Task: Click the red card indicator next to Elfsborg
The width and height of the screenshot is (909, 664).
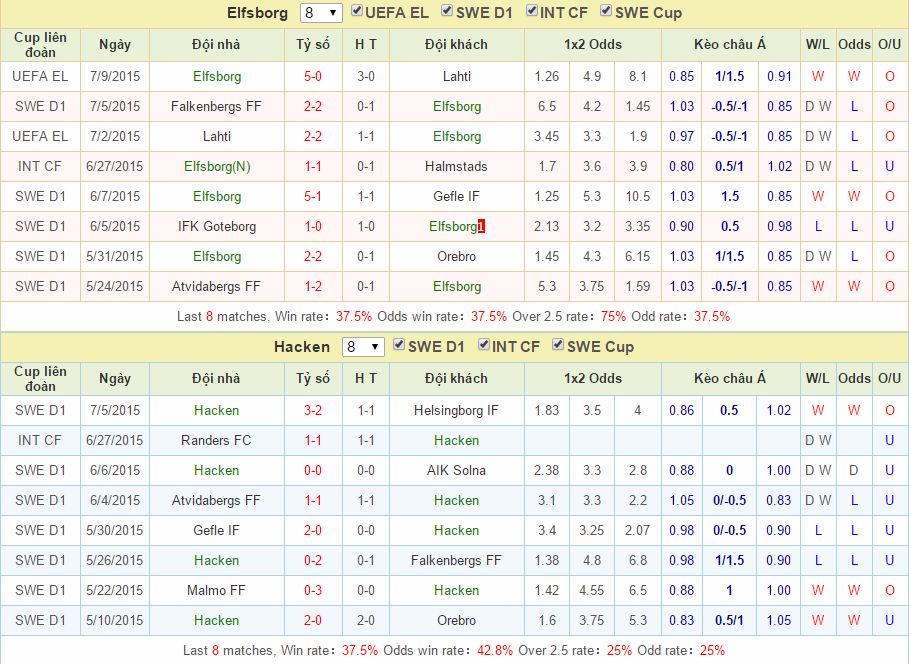Action: [481, 227]
